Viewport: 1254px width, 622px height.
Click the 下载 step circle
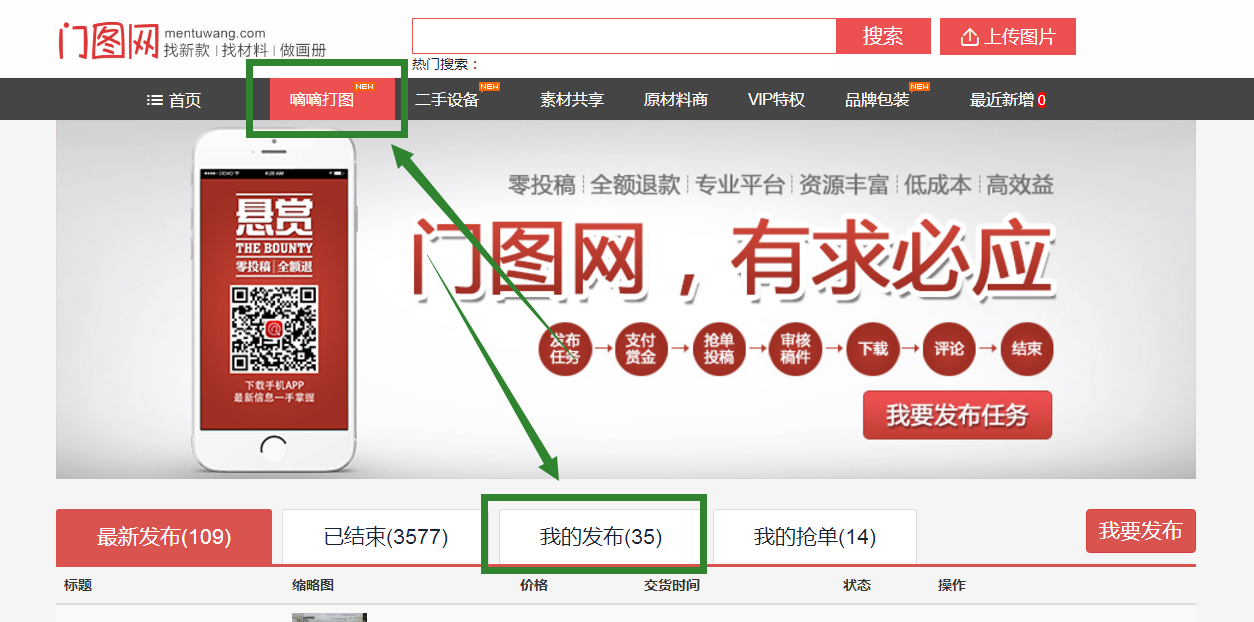click(x=872, y=349)
